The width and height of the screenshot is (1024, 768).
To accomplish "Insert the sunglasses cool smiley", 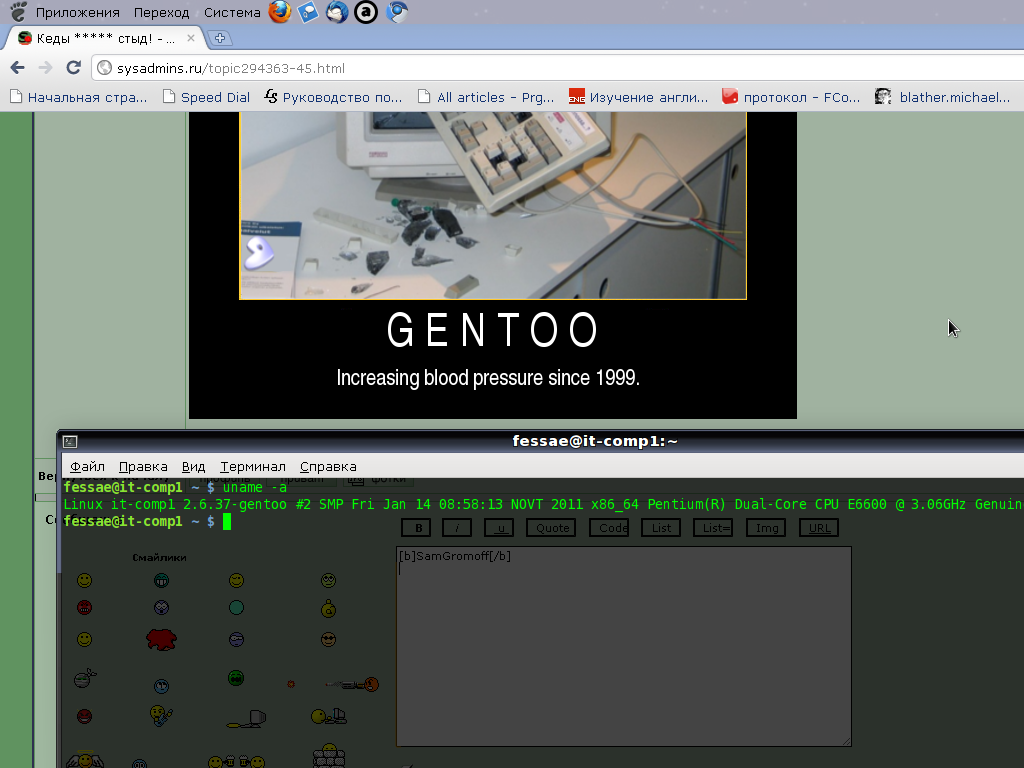I will (x=328, y=639).
